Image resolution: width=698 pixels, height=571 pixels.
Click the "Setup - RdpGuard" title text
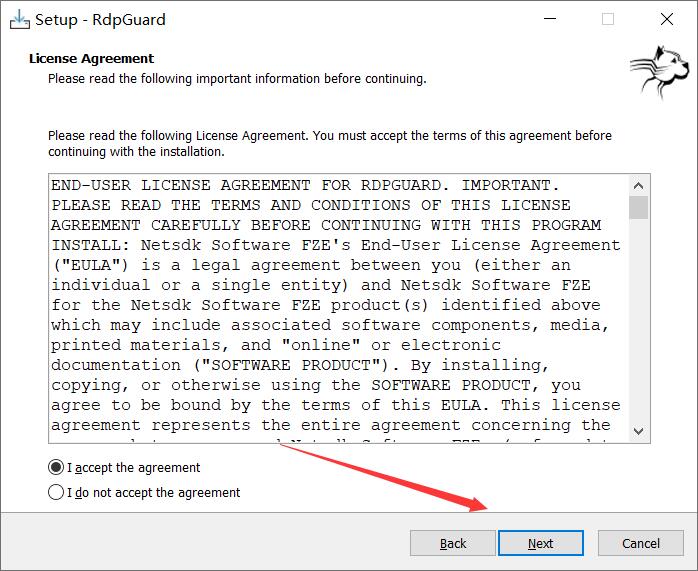(x=100, y=20)
